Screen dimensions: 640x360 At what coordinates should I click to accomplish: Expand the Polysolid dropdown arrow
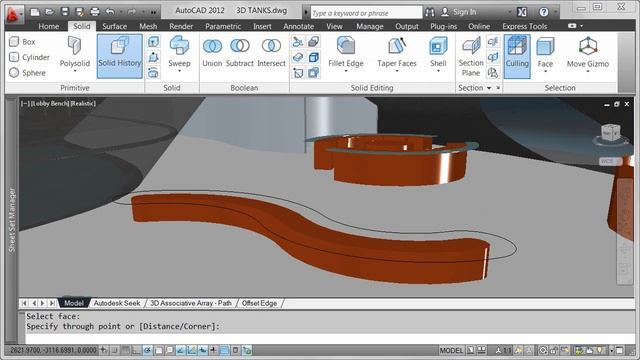75,71
